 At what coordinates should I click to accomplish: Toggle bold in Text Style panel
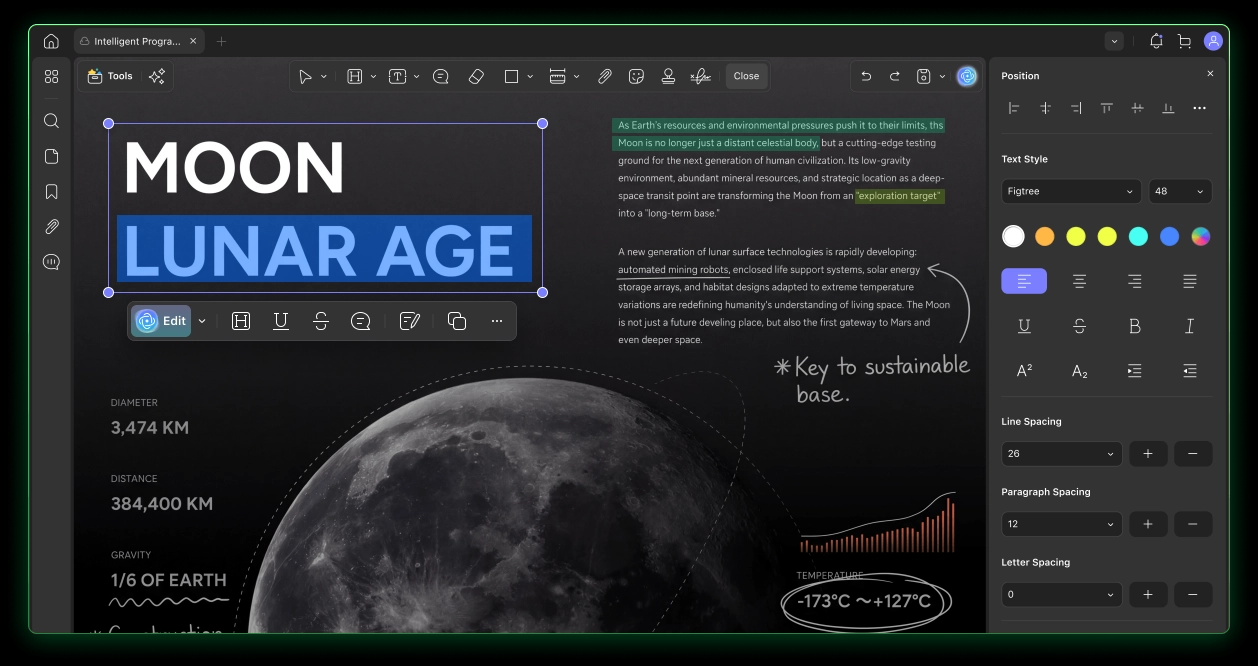(1134, 326)
